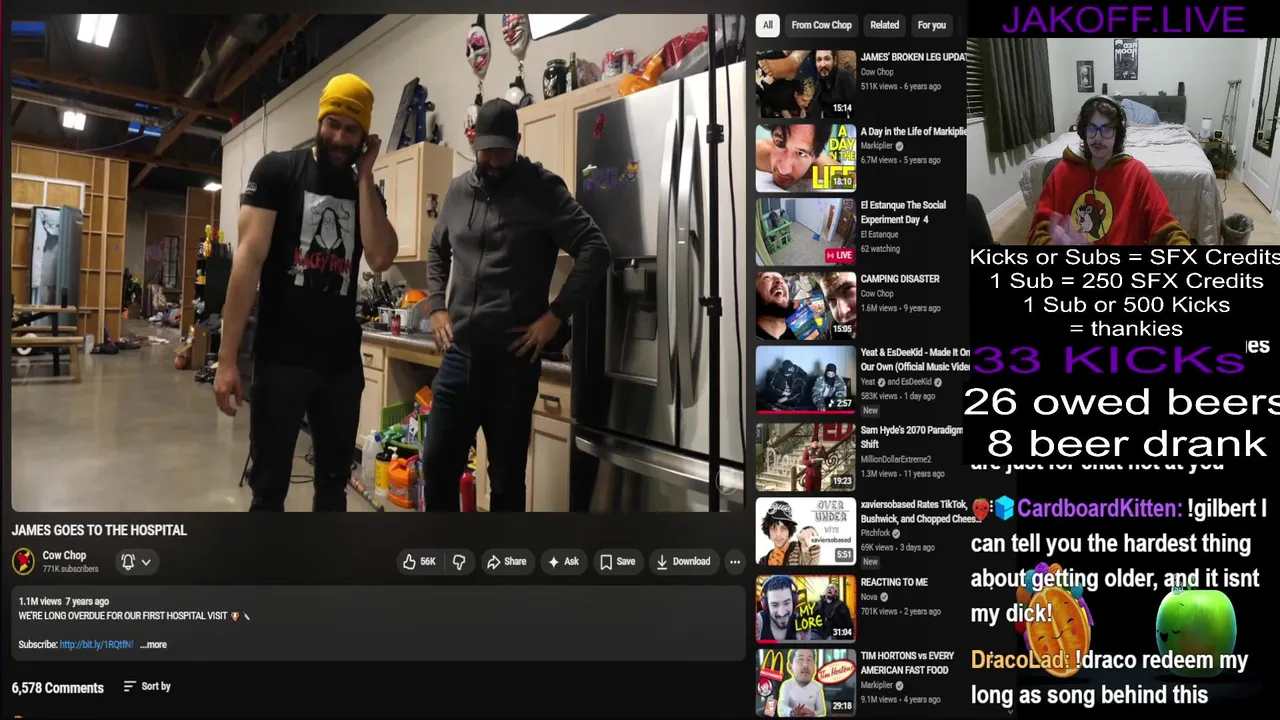Open the Camping Disaster video thumbnail
This screenshot has height=720, width=1280.
(x=805, y=307)
